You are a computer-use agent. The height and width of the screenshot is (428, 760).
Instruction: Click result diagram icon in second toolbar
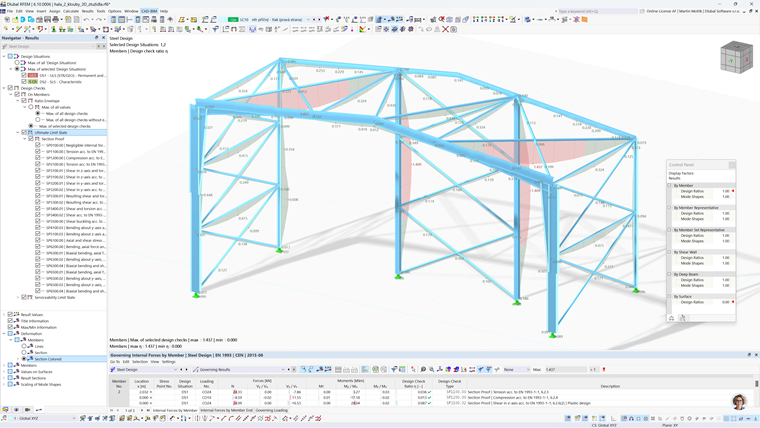click(x=253, y=30)
